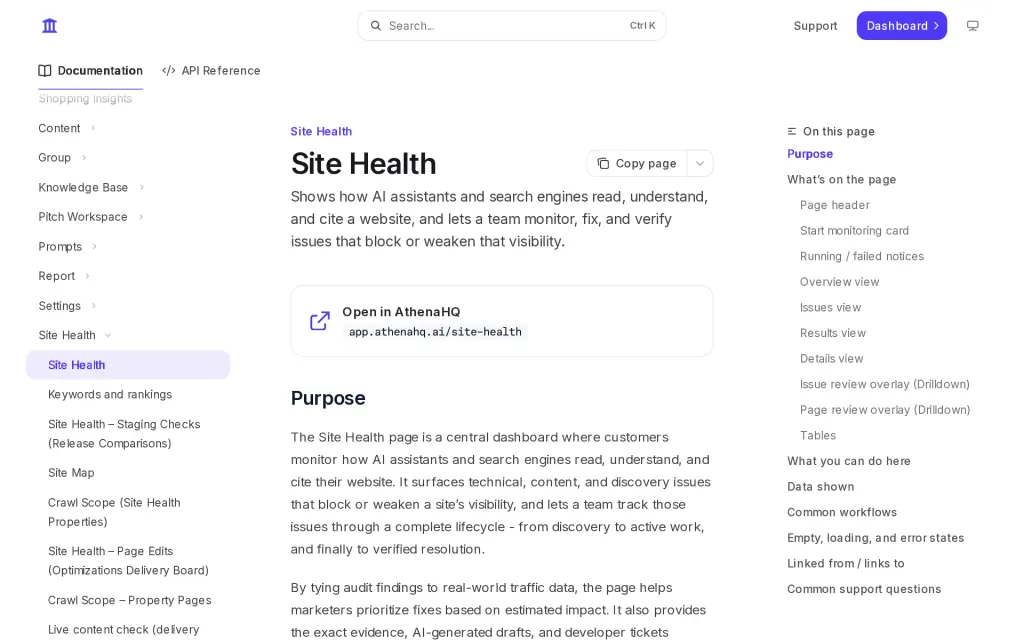This screenshot has height=640, width=1024.
Task: Click the book icon beside Documentation
Action: point(44,71)
